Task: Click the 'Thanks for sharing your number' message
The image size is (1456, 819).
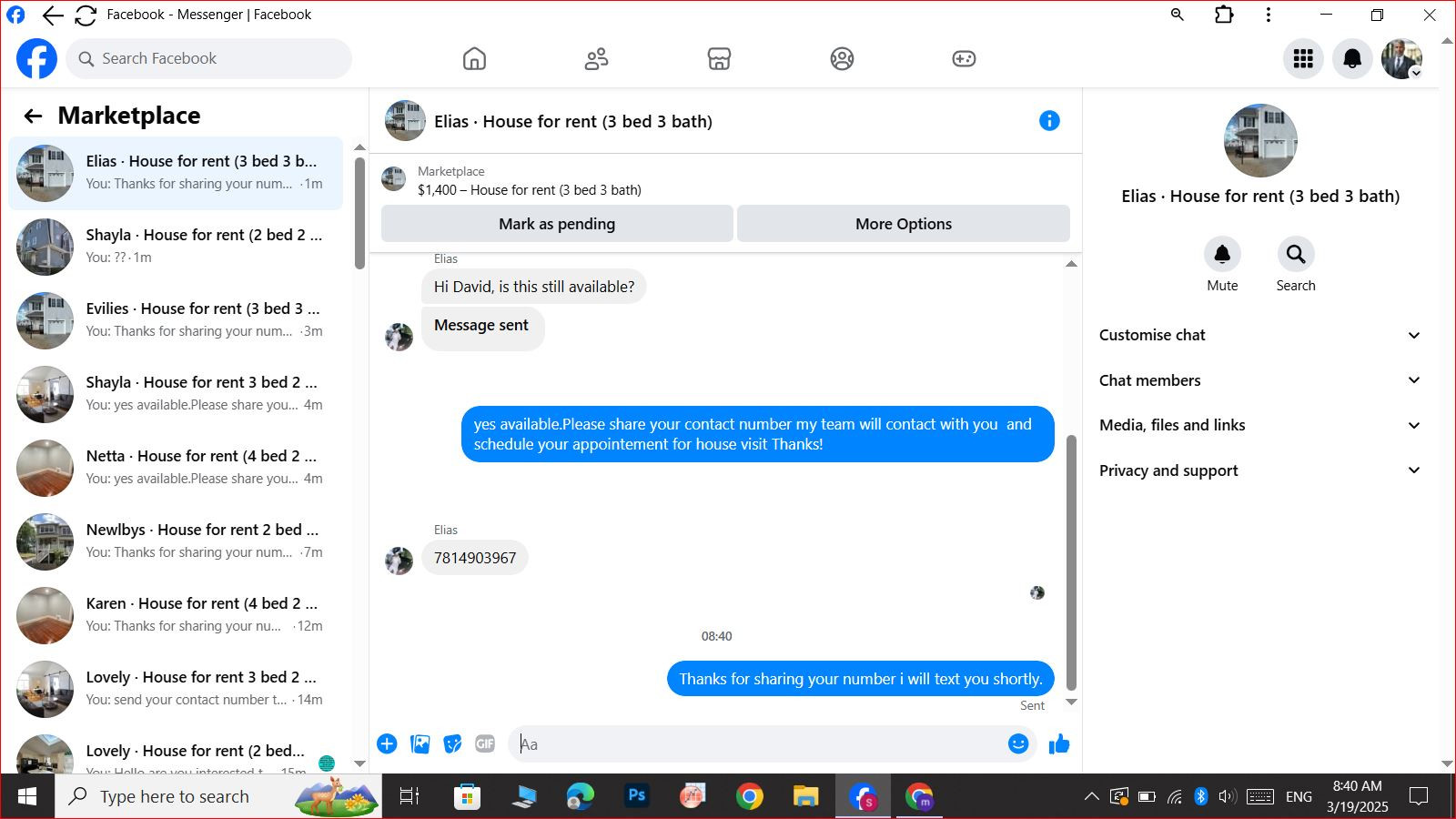Action: click(861, 679)
